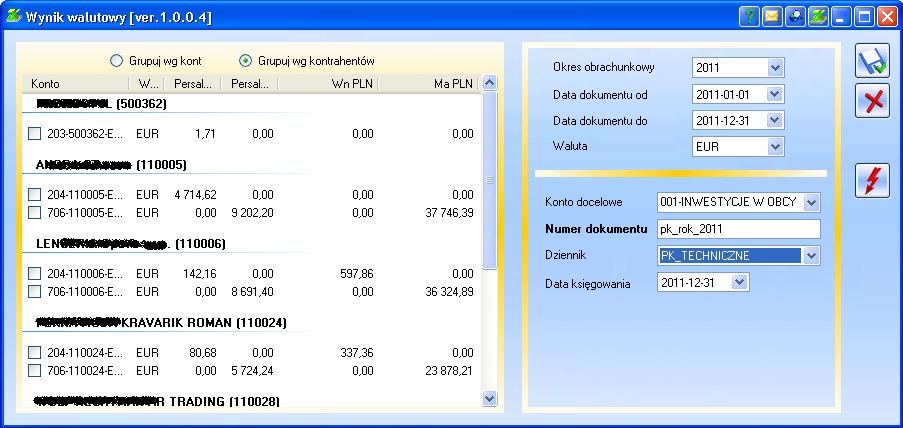Image resolution: width=903 pixels, height=428 pixels.
Task: Click the red lightning bolt execute icon
Action: coord(872,181)
